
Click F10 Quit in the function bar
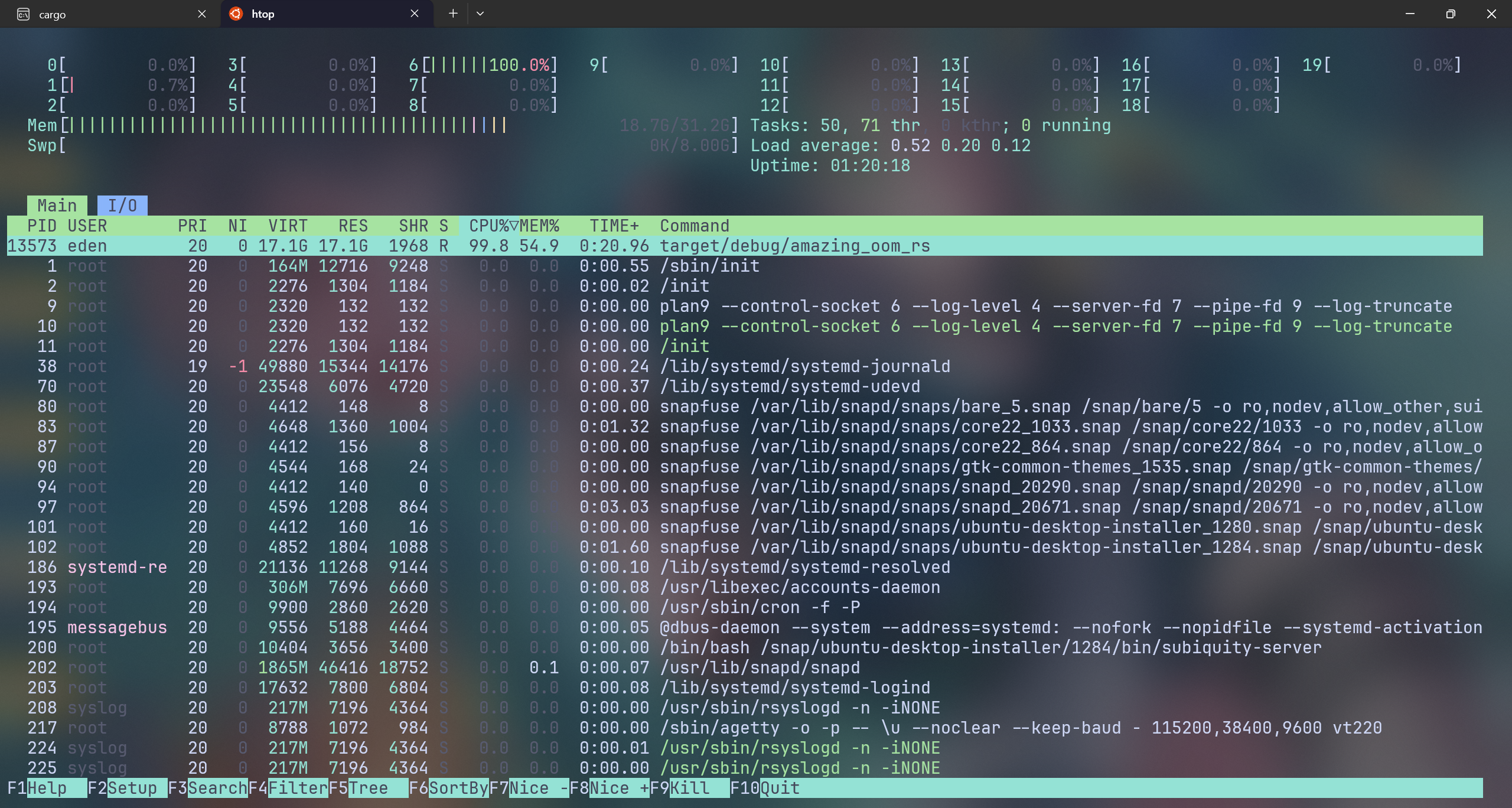point(765,788)
